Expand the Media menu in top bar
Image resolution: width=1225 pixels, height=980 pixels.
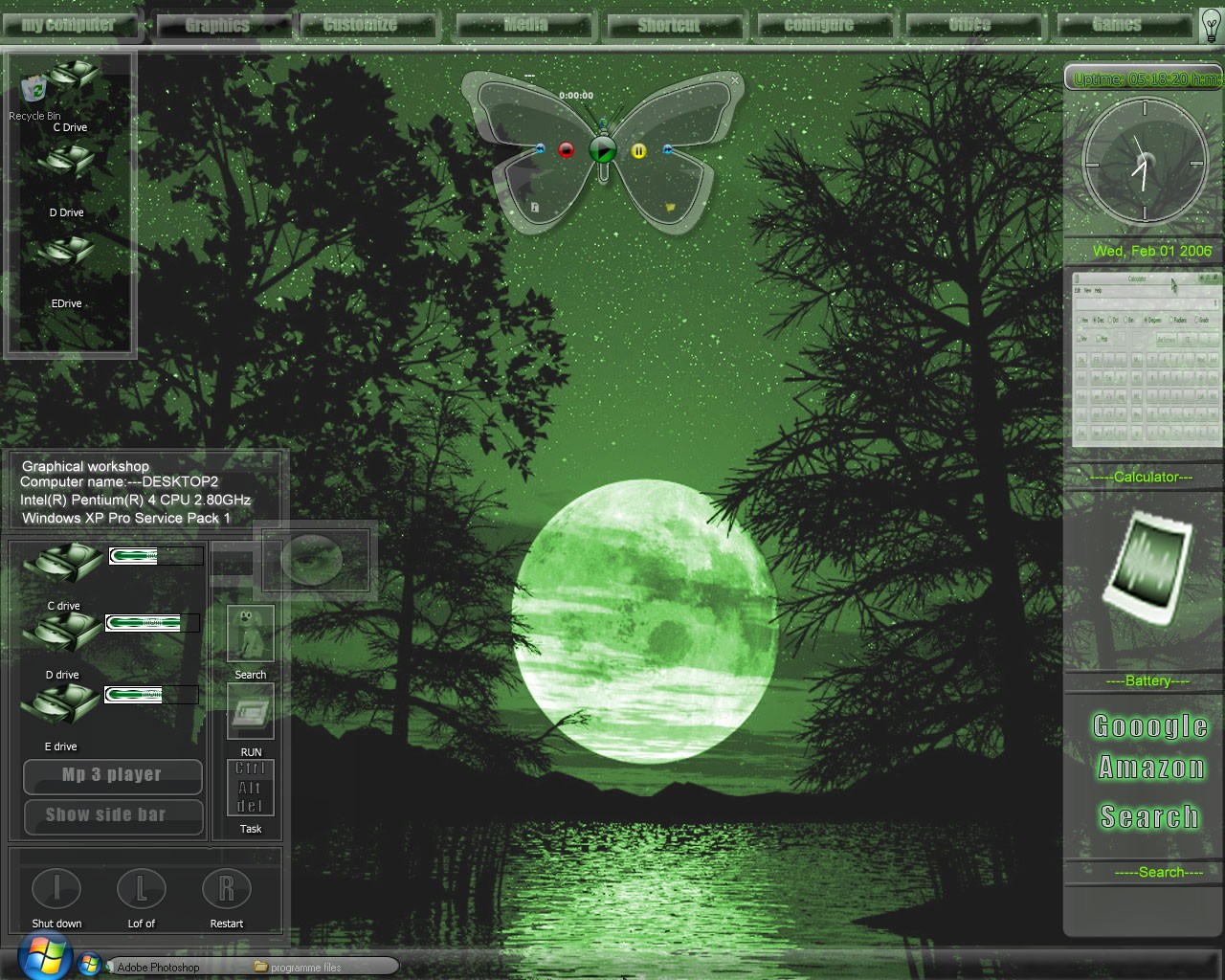[525, 26]
